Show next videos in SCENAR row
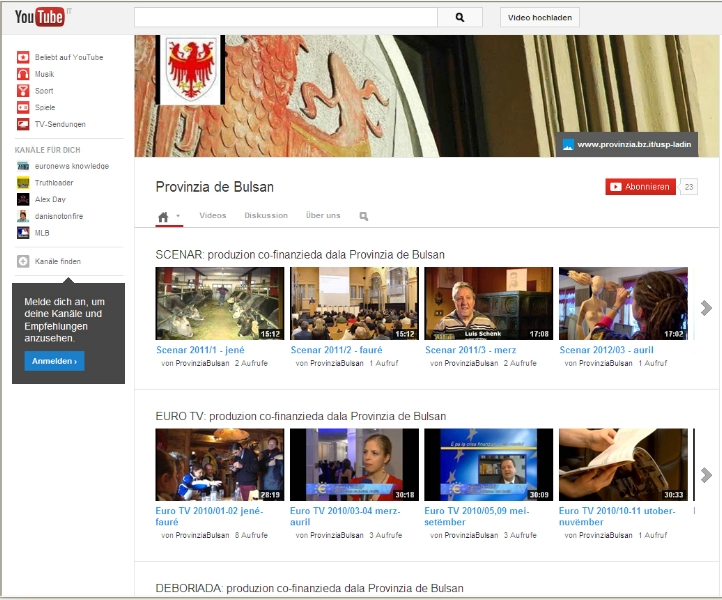The height and width of the screenshot is (600, 722). [x=706, y=308]
